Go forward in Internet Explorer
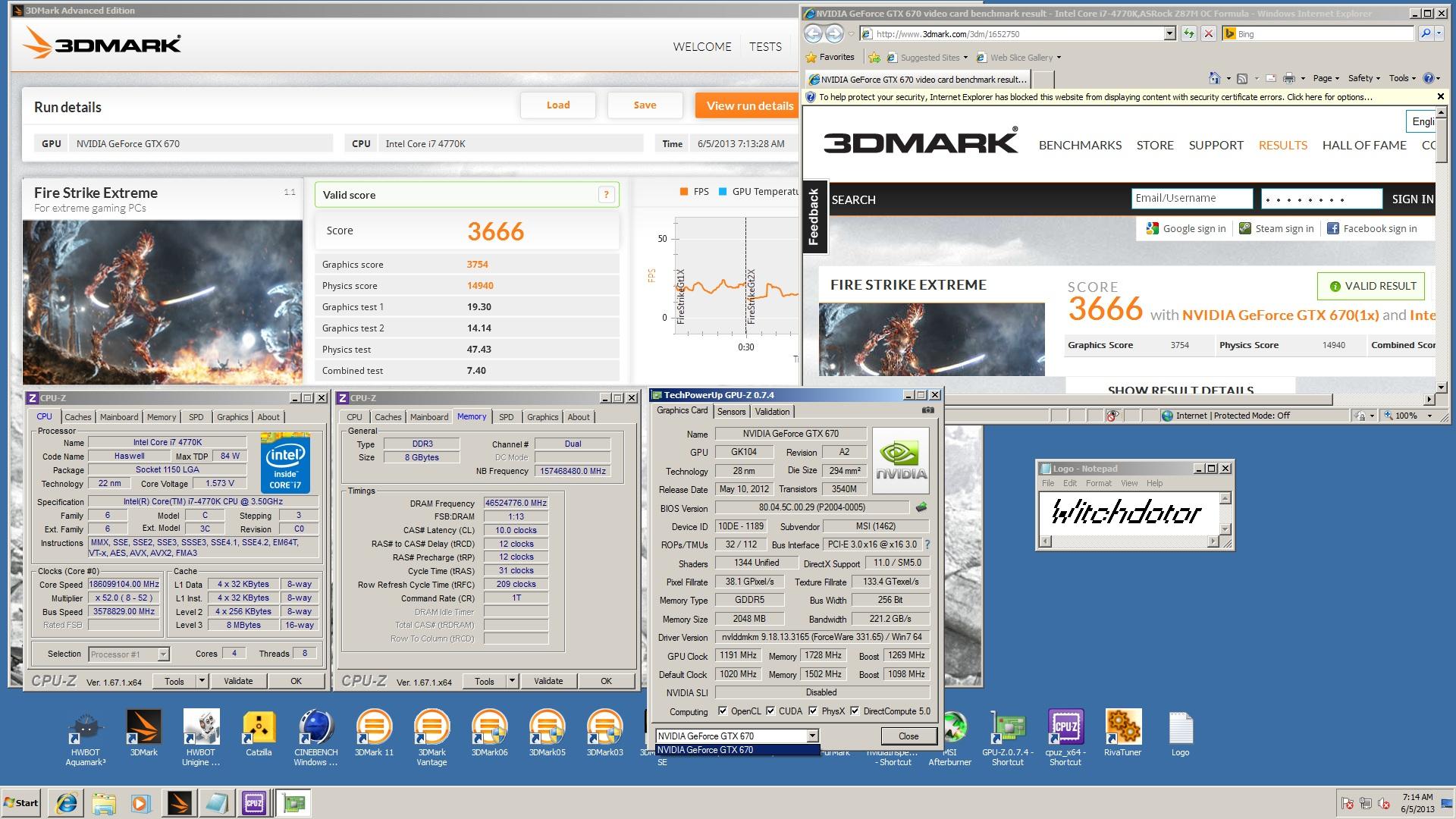The image size is (1456, 819). point(834,33)
